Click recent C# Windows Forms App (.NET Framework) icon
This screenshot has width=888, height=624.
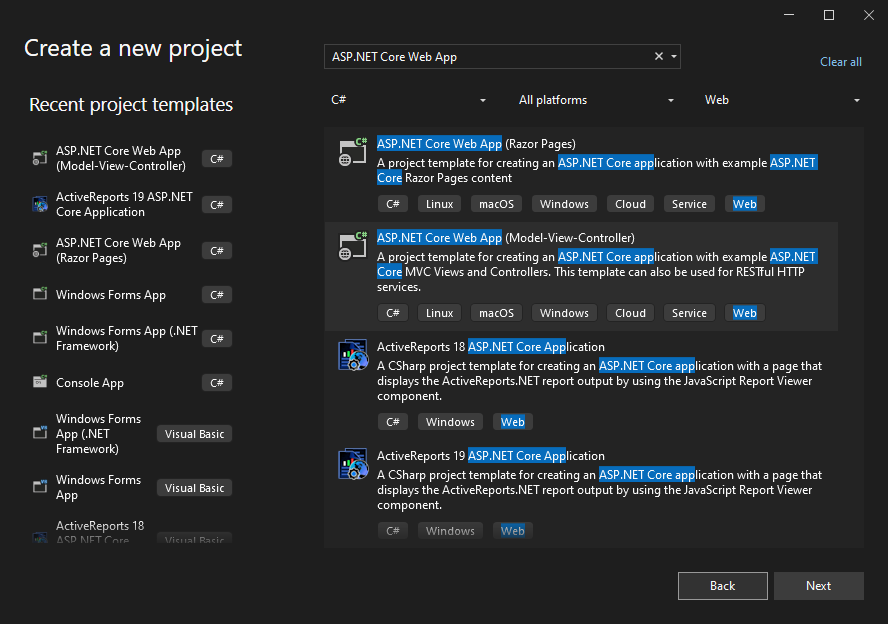click(40, 338)
